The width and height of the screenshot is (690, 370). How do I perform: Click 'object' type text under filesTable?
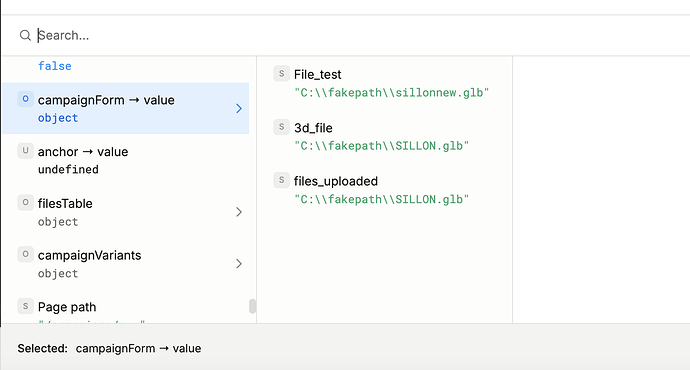tap(58, 222)
